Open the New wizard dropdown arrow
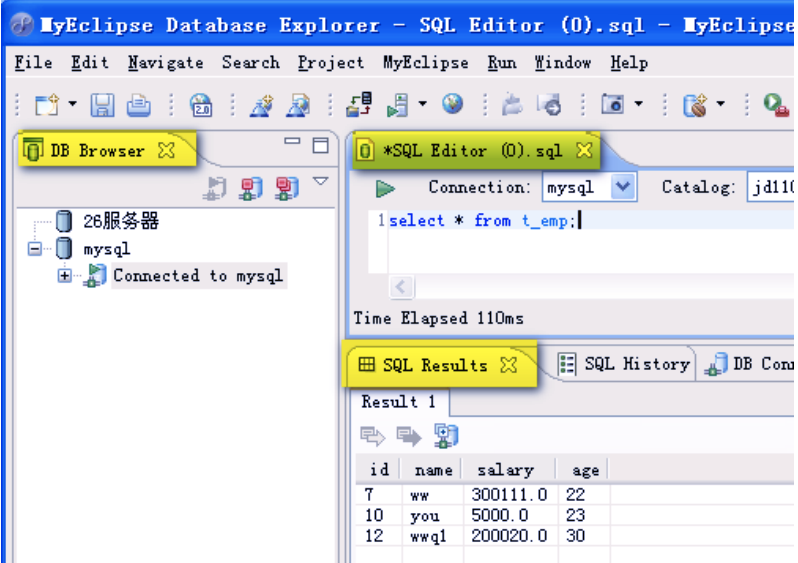Screen dimensions: 798x563 73,104
